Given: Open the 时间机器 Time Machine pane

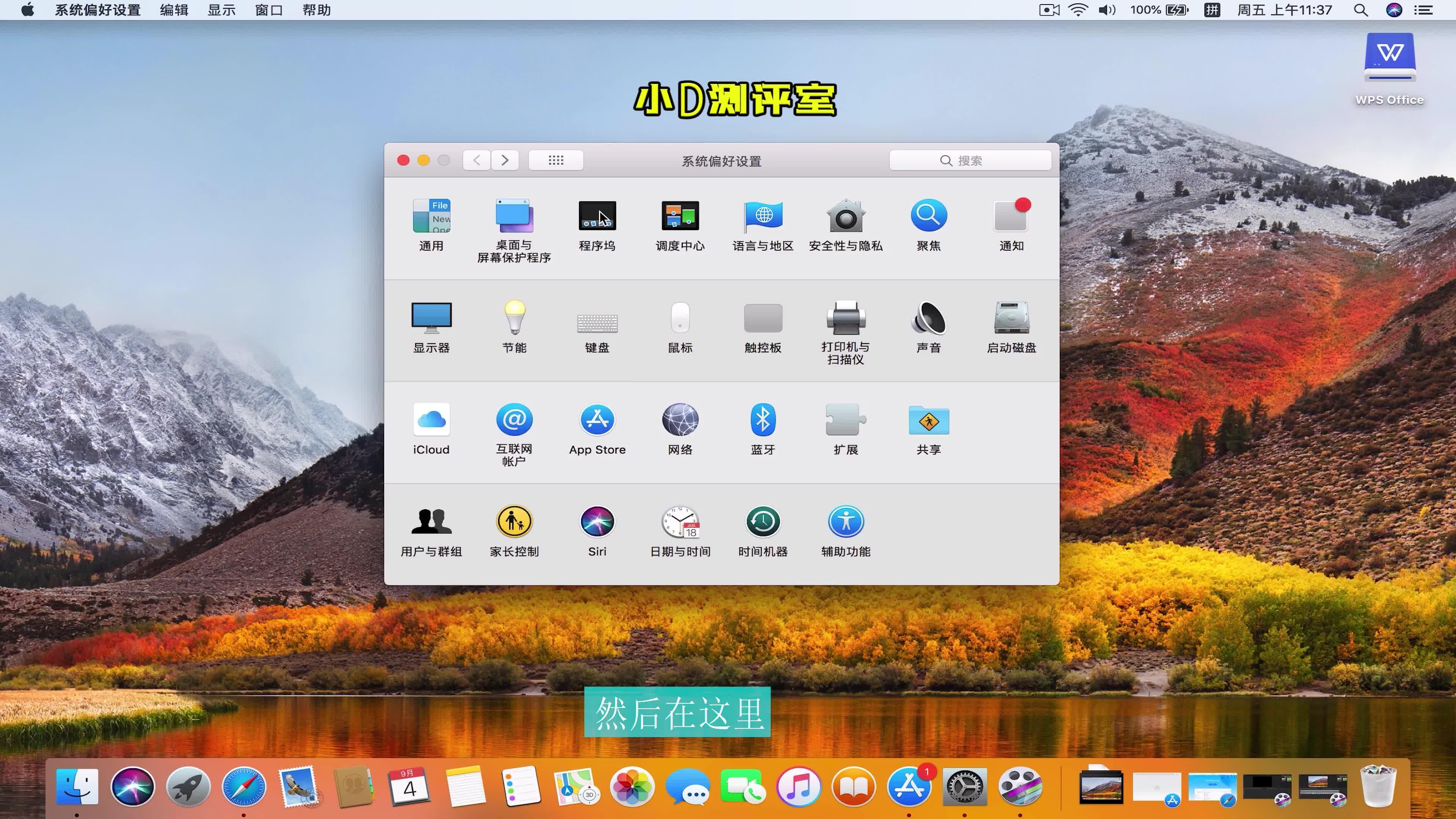Looking at the screenshot, I should point(763,522).
